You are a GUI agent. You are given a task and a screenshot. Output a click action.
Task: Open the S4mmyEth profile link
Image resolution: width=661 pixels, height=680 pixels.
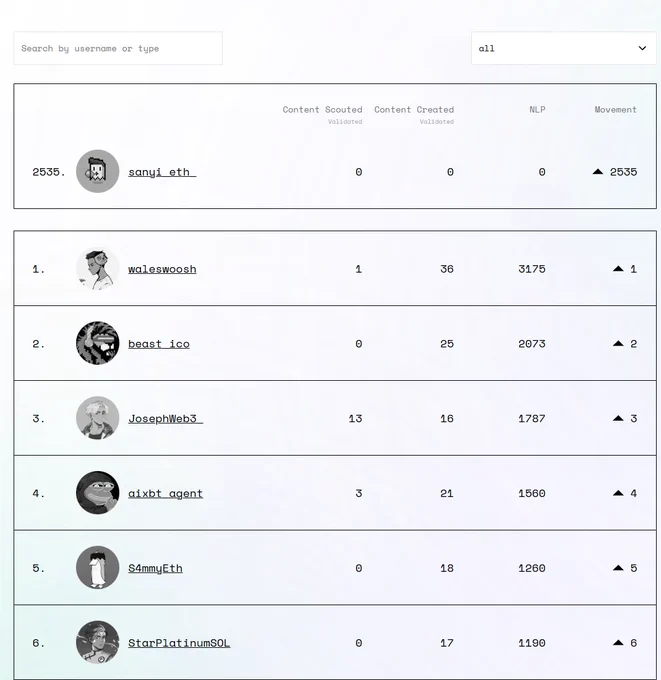[x=155, y=569]
